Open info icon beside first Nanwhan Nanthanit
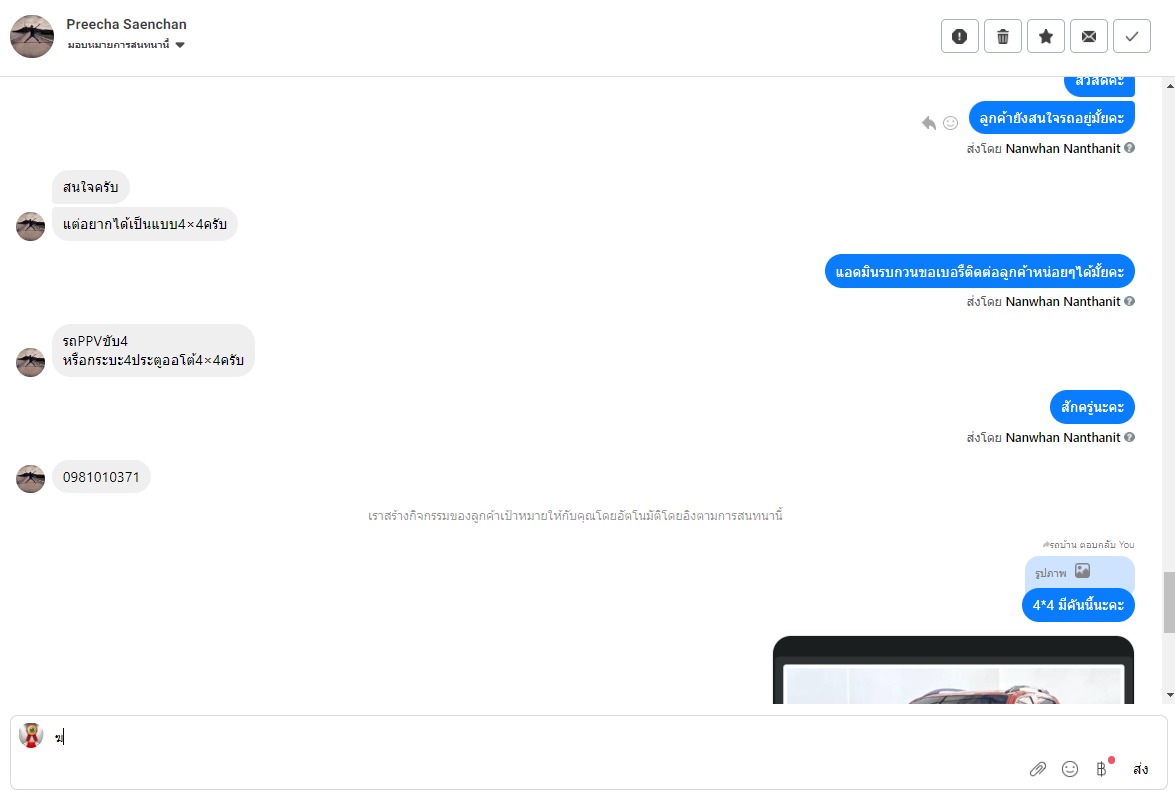This screenshot has width=1175, height=791. 1129,148
